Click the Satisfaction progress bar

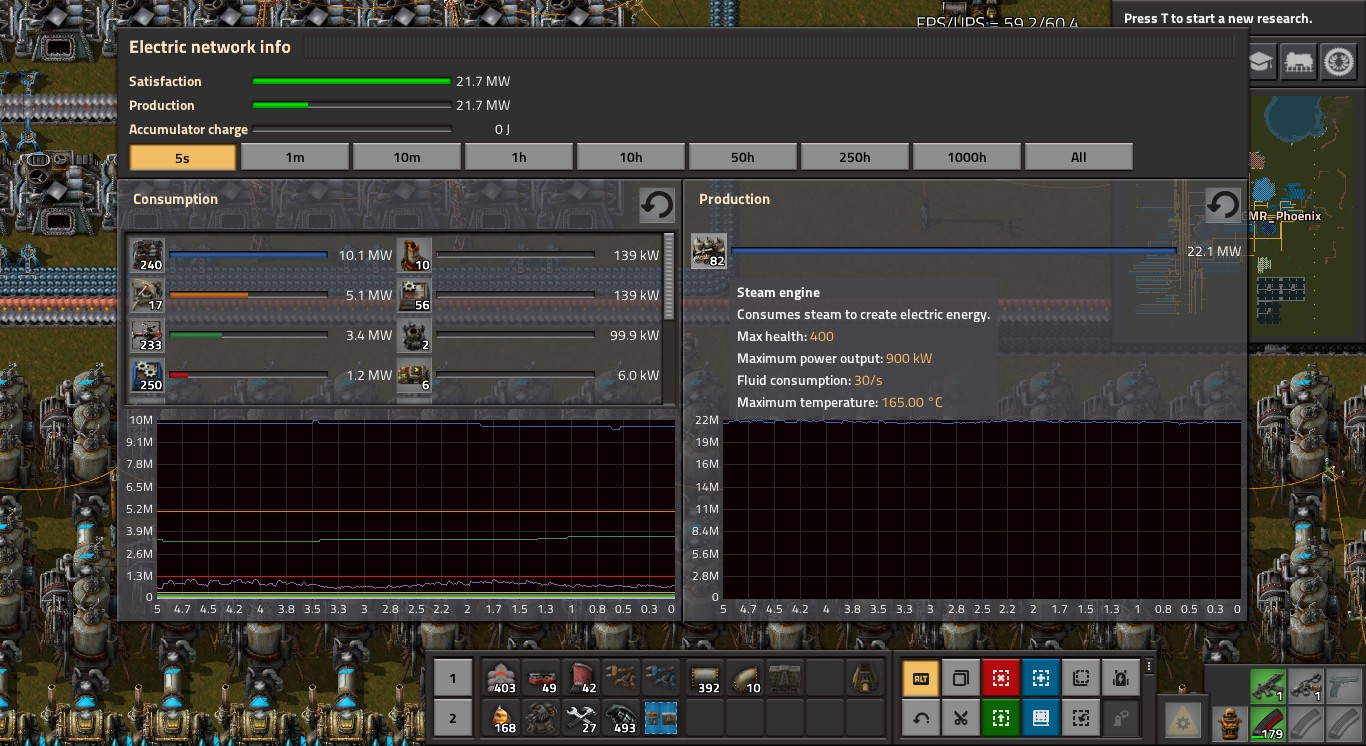click(352, 81)
